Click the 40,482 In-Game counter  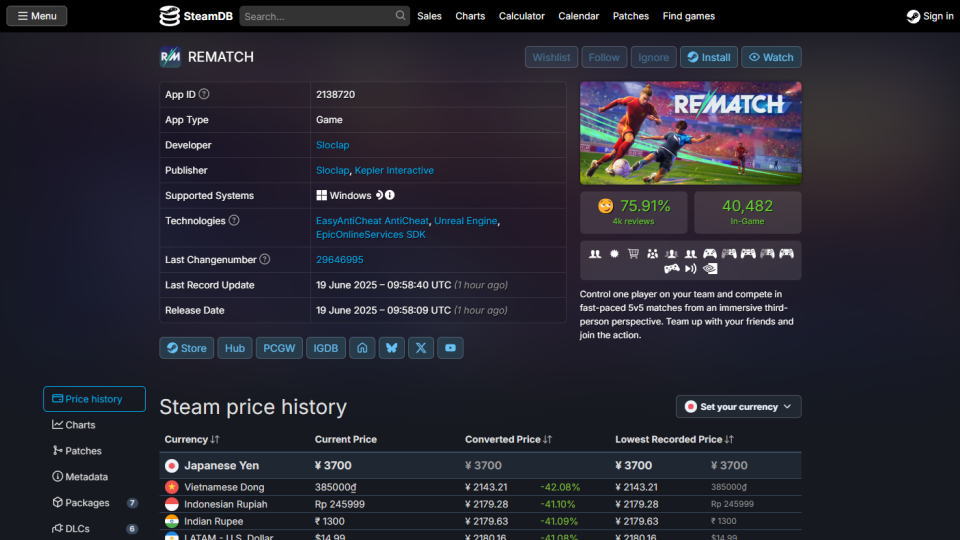point(748,212)
